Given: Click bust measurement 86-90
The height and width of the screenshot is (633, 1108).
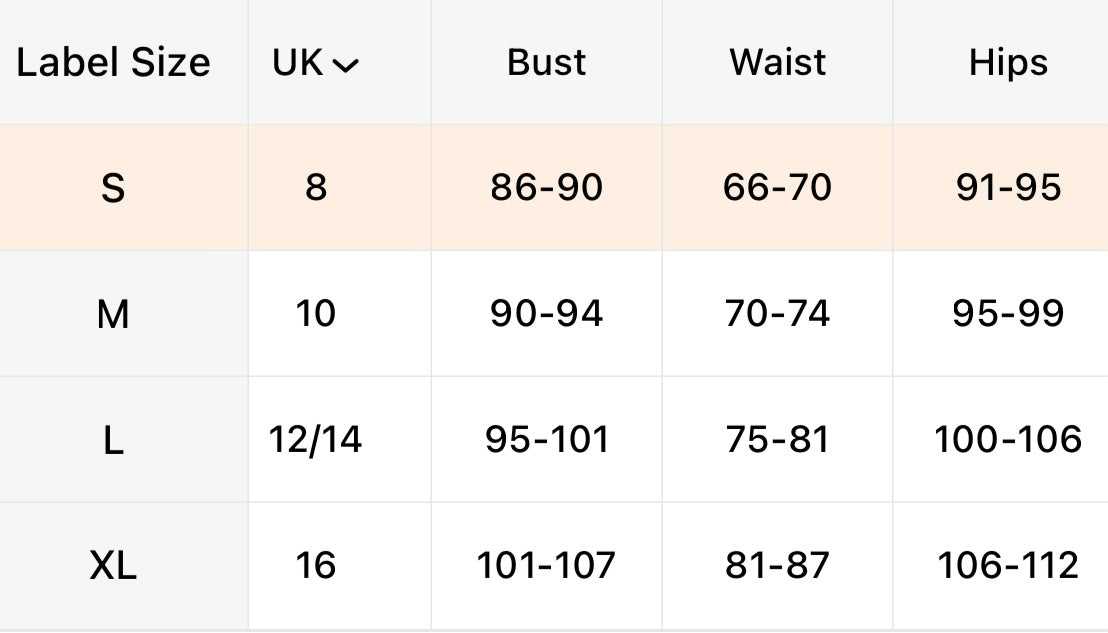Looking at the screenshot, I should pos(547,188).
